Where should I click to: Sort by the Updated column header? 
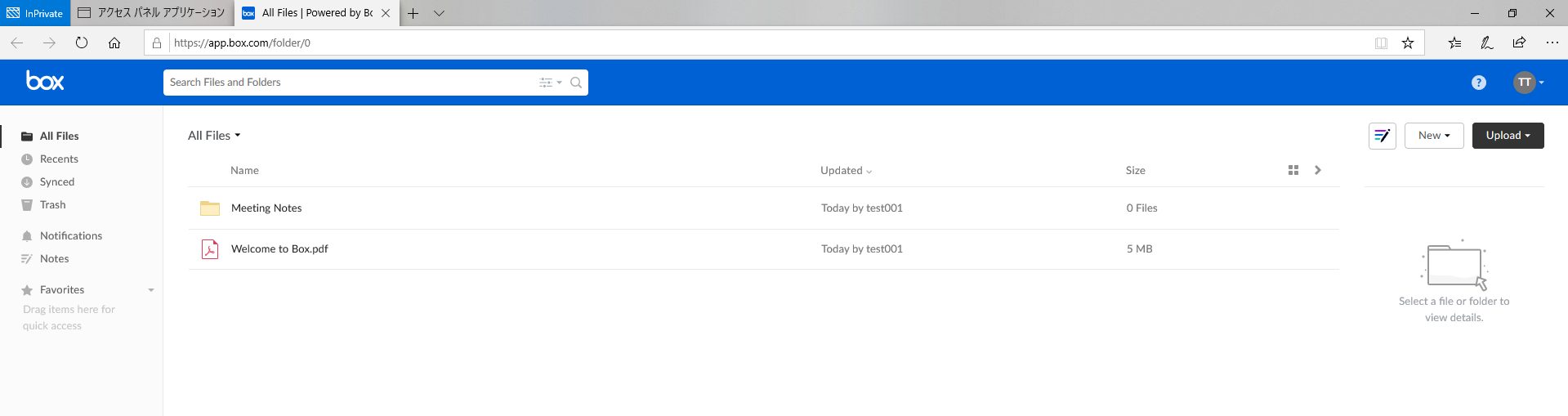point(847,171)
